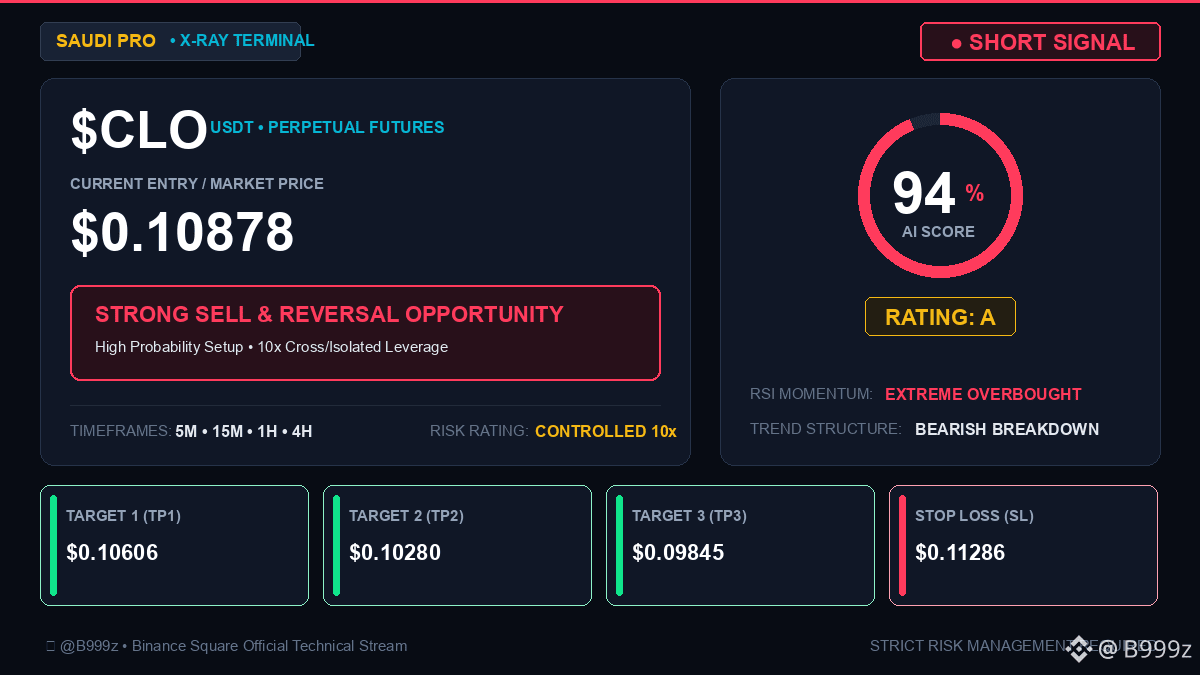Viewport: 1200px width, 675px height.
Task: Select the SHORT SIGNAL badge
Action: [1040, 42]
